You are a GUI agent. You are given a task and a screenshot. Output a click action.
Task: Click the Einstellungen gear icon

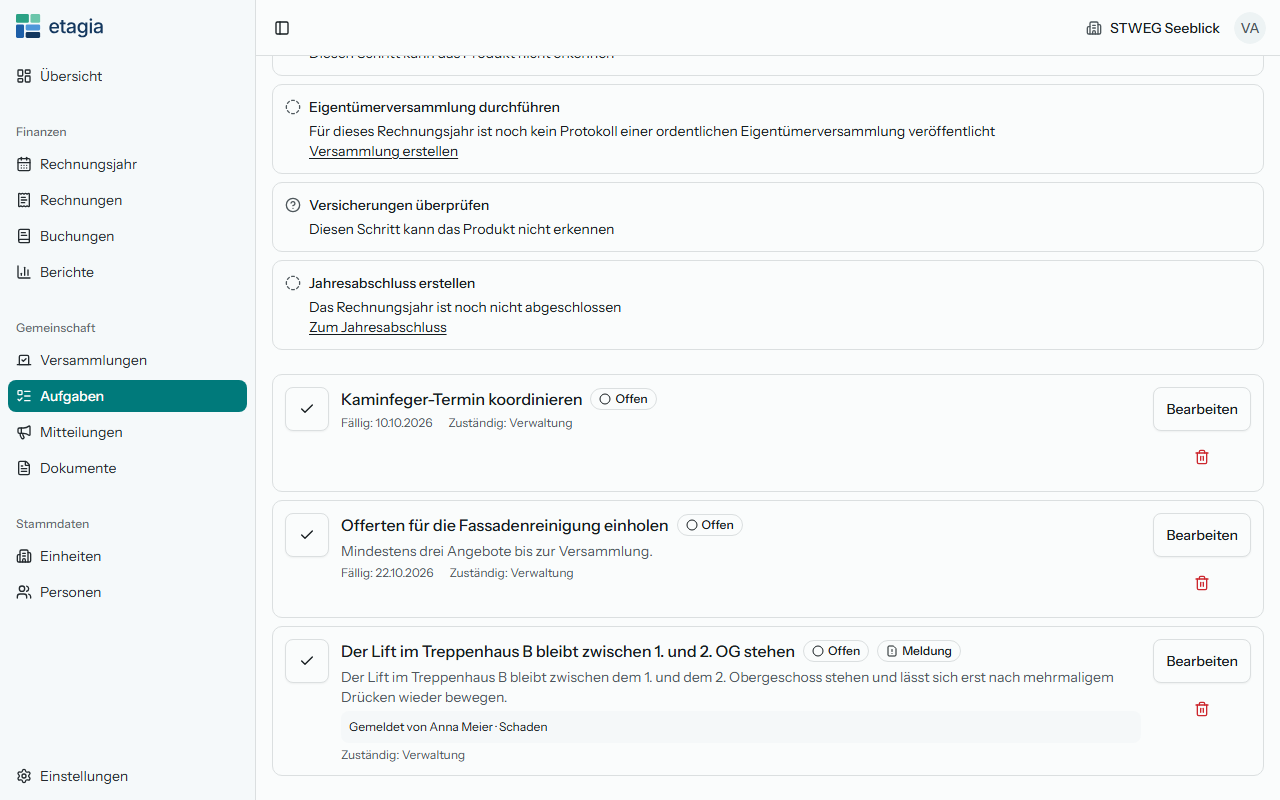(24, 776)
